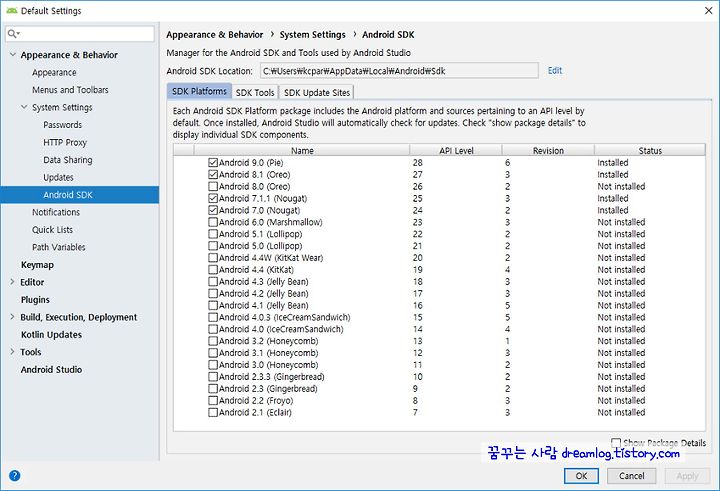This screenshot has height=491, width=720.
Task: Open Appearance settings page
Action: [54, 73]
